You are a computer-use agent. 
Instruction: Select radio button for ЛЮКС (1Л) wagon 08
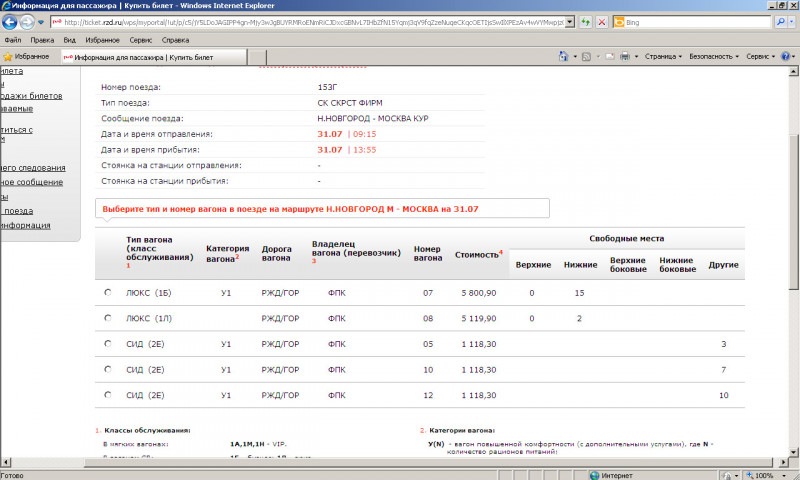pyautogui.click(x=108, y=318)
